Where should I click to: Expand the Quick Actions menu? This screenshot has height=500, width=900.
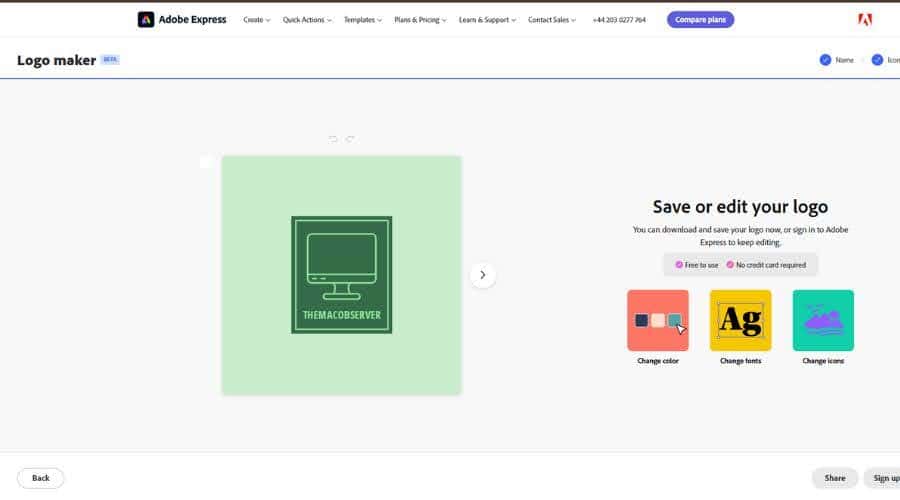(x=307, y=20)
